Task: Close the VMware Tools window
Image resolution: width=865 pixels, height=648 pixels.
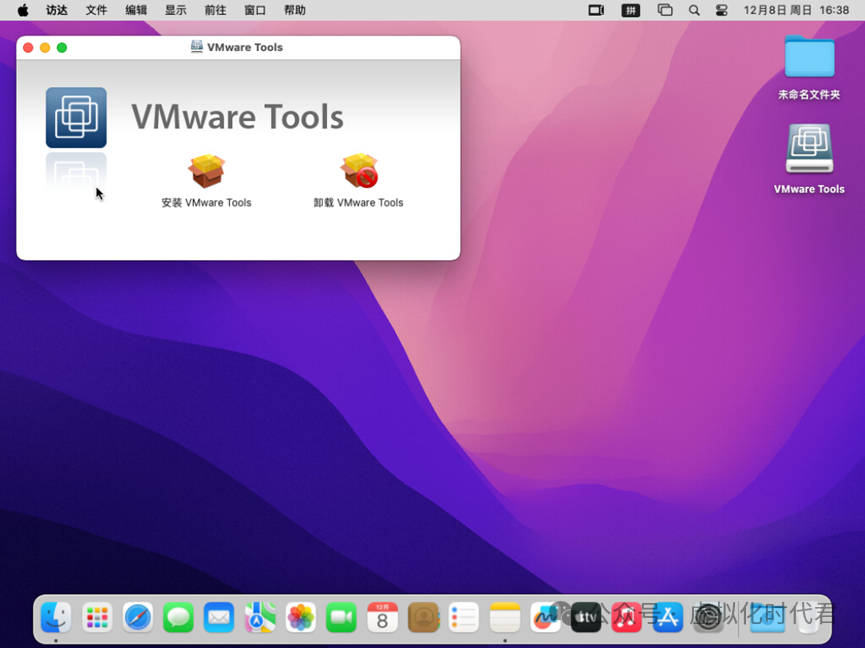Action: (28, 48)
